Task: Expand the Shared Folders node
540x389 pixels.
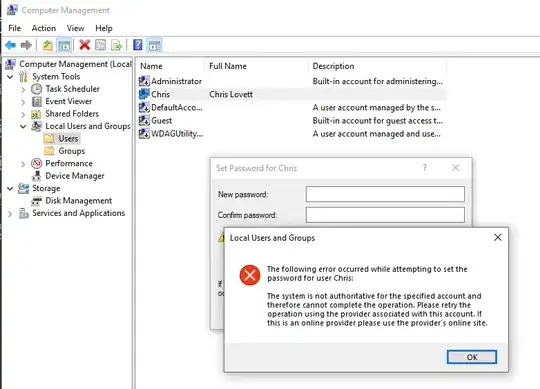Action: click(x=23, y=114)
